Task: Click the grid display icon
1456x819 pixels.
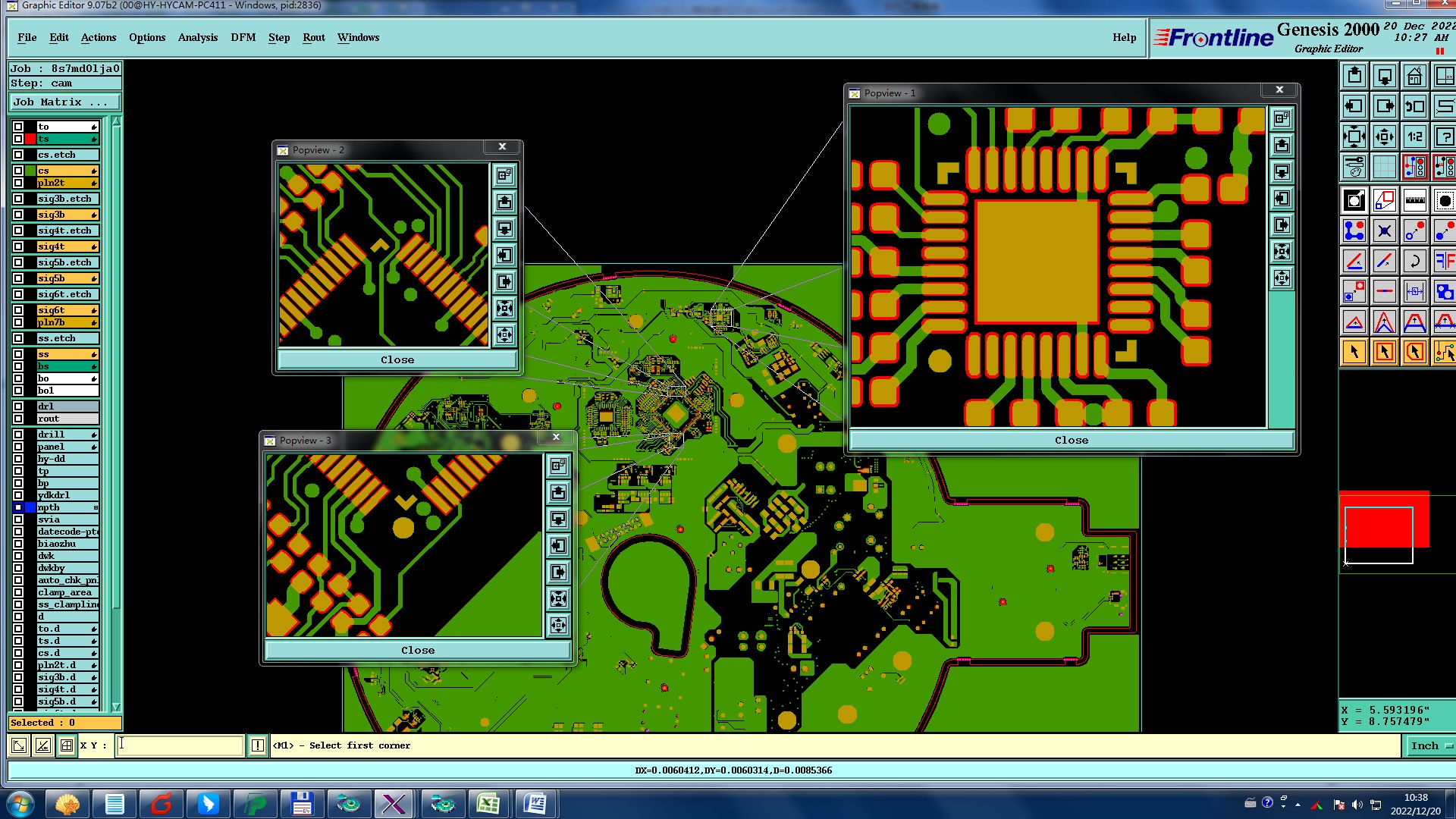Action: [x=1384, y=167]
